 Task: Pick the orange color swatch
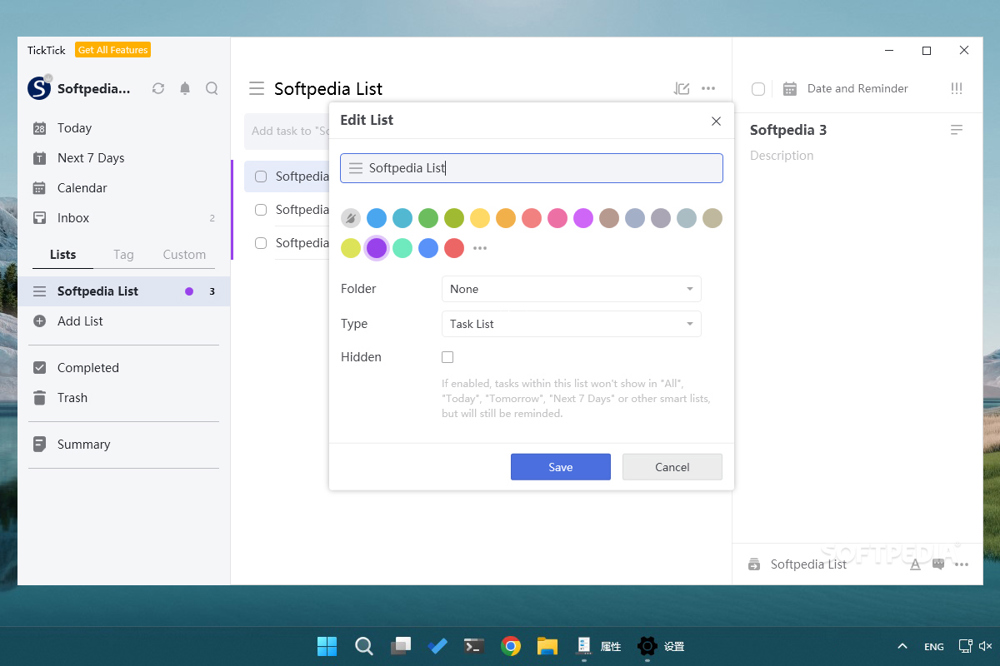tap(505, 218)
